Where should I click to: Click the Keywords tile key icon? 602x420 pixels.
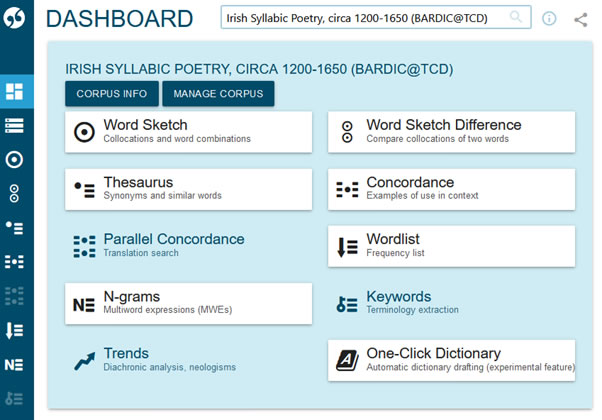point(347,304)
